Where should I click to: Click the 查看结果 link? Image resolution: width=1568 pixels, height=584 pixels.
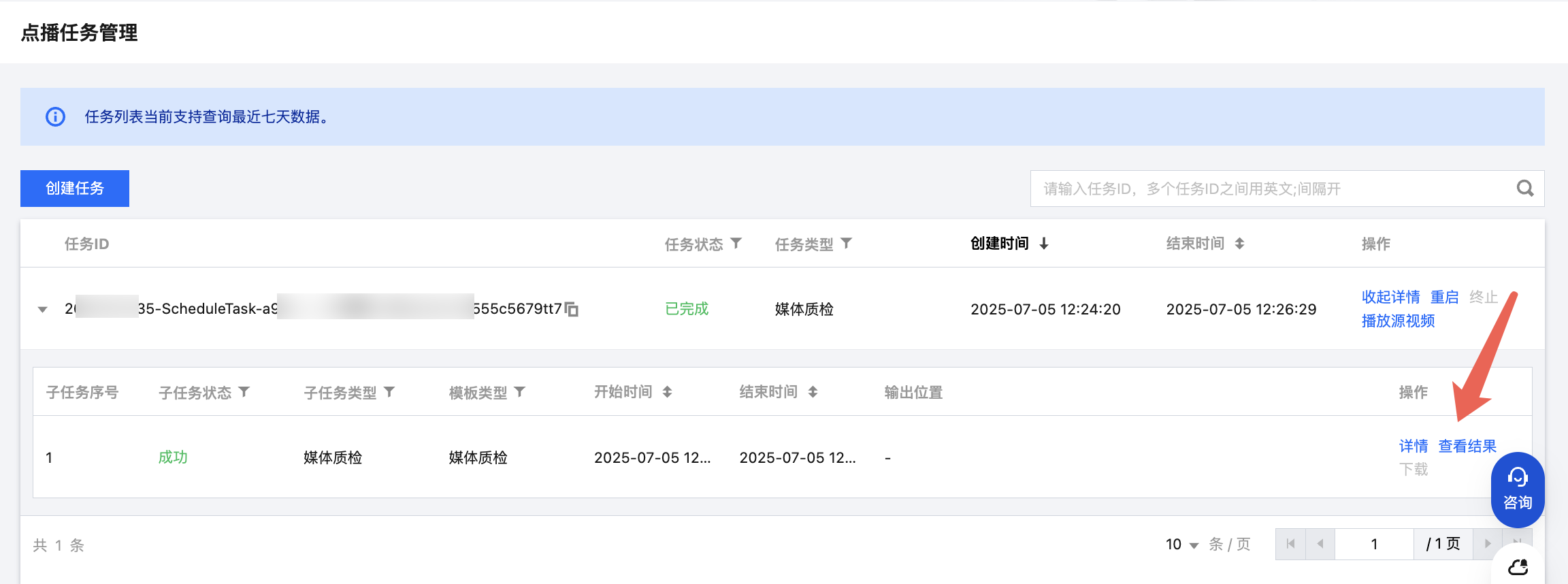coord(1467,447)
